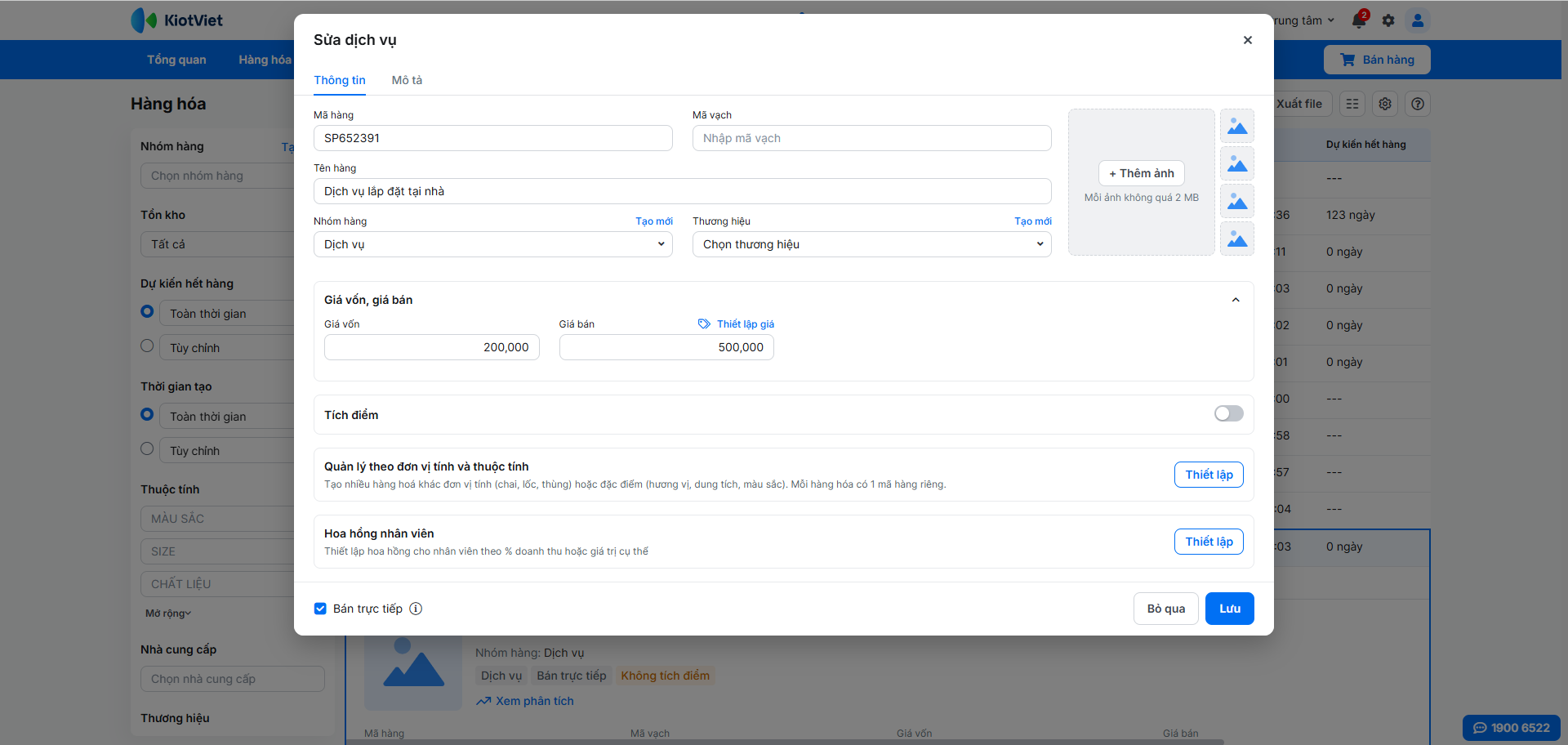Click the Dự kiến hết hàng column header

pos(1366,145)
